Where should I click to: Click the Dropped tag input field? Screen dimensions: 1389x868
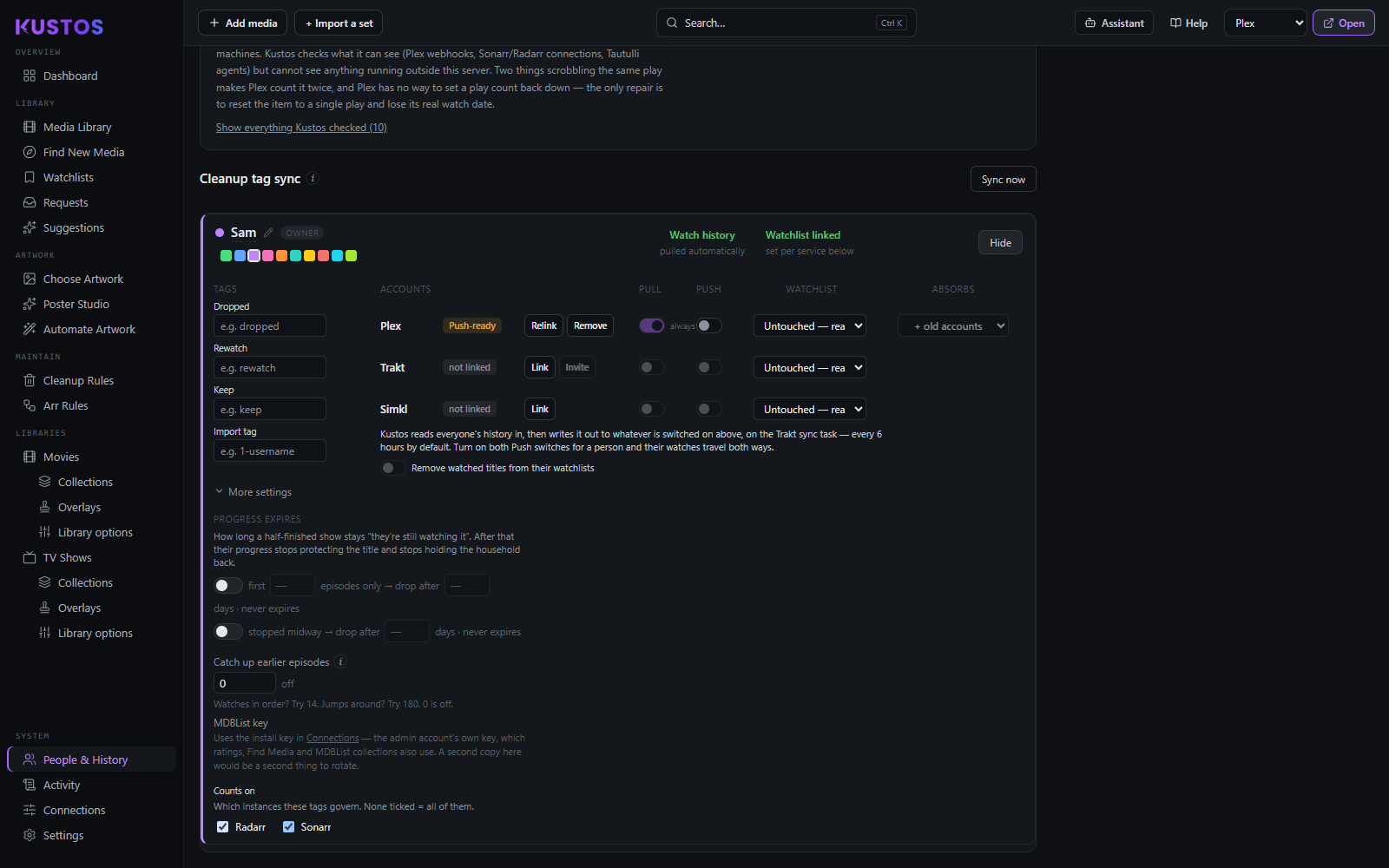point(270,325)
